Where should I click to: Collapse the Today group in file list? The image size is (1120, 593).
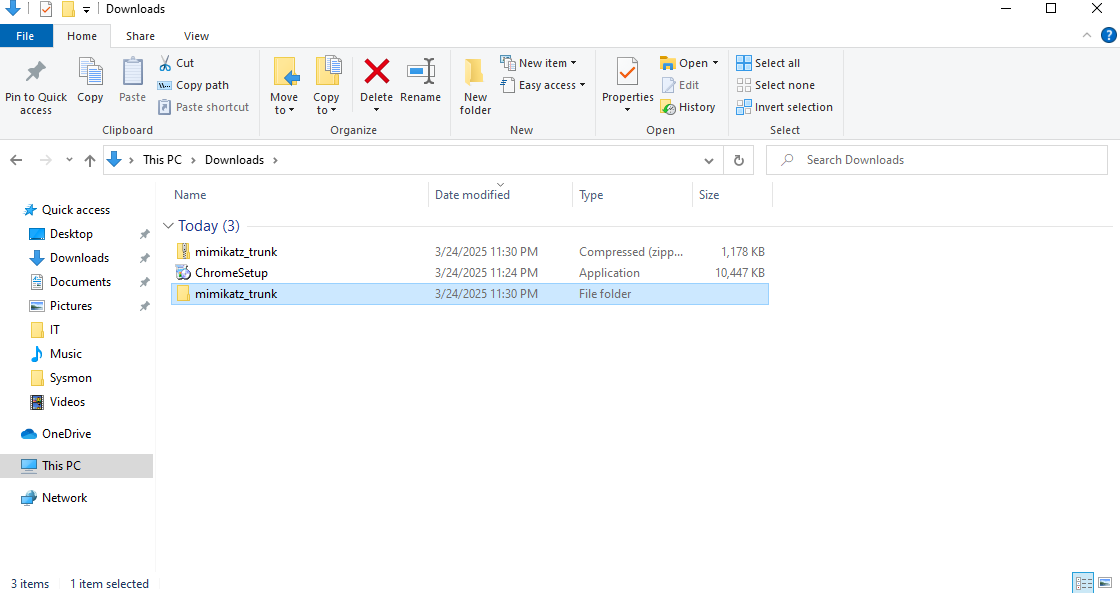click(168, 226)
